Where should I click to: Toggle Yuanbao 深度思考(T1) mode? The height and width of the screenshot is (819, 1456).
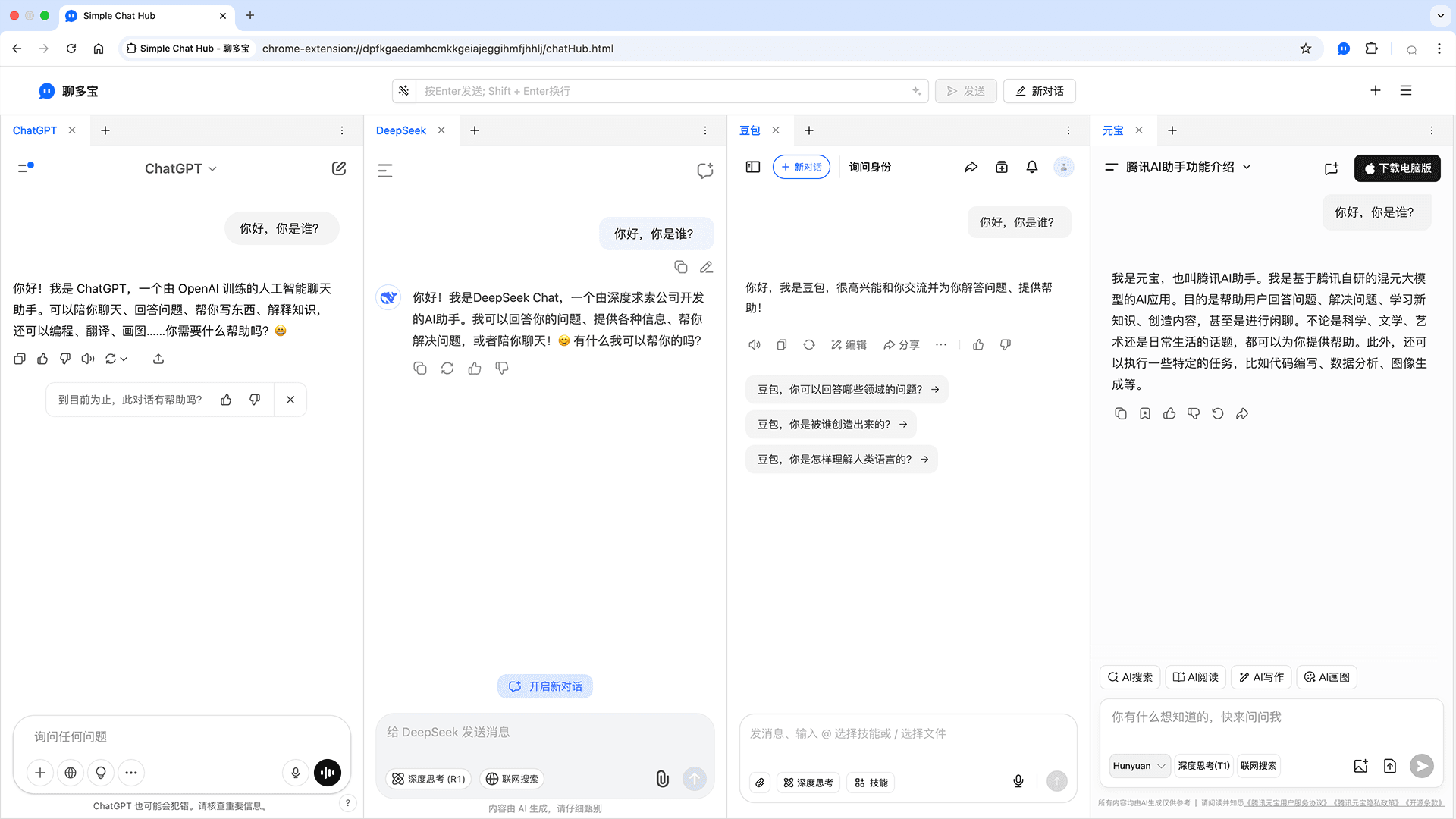(1203, 766)
